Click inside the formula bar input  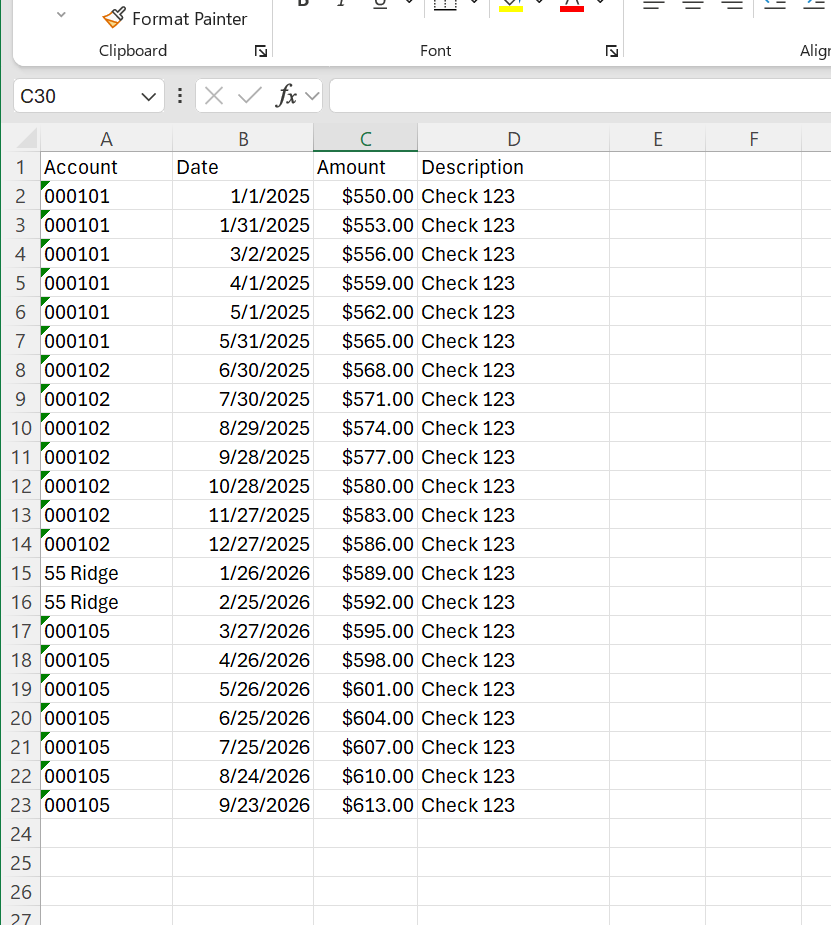point(580,96)
